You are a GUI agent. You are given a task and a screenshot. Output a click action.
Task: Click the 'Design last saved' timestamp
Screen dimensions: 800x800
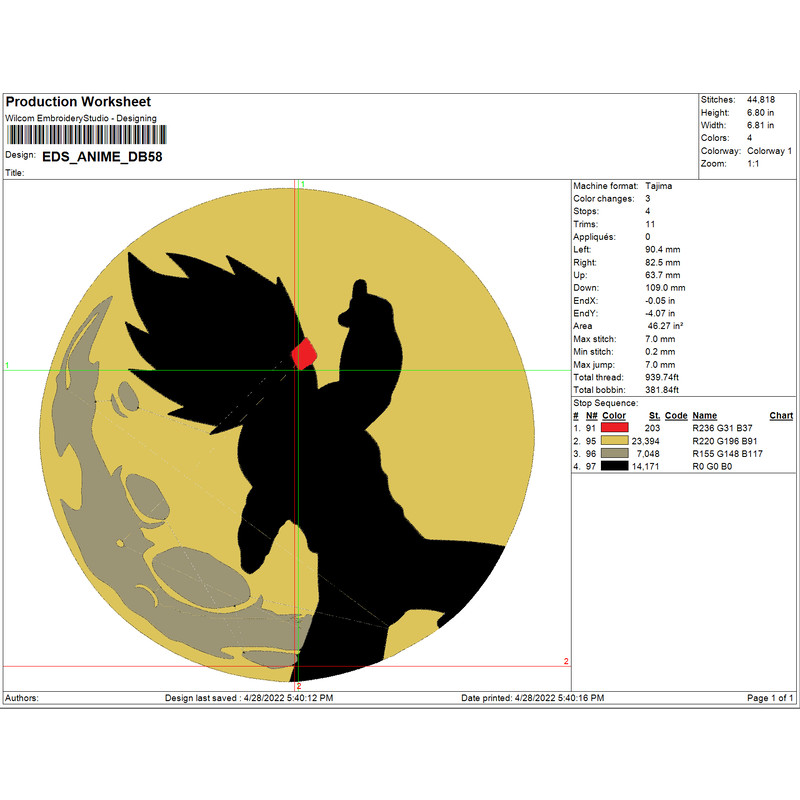(249, 698)
